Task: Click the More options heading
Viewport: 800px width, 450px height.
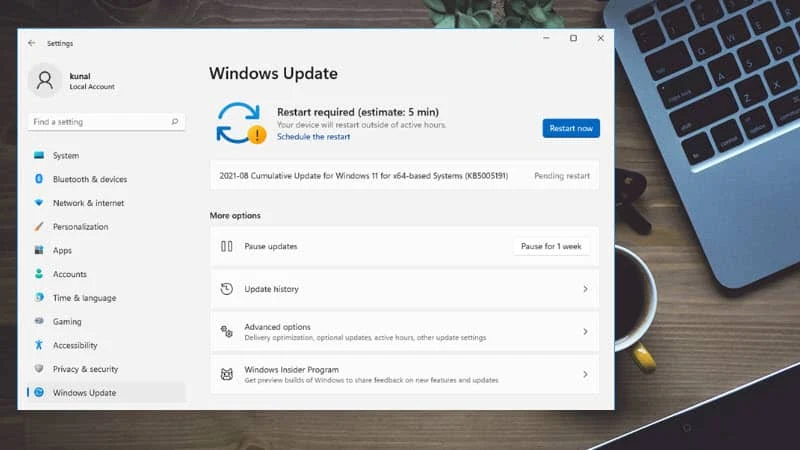Action: point(235,215)
